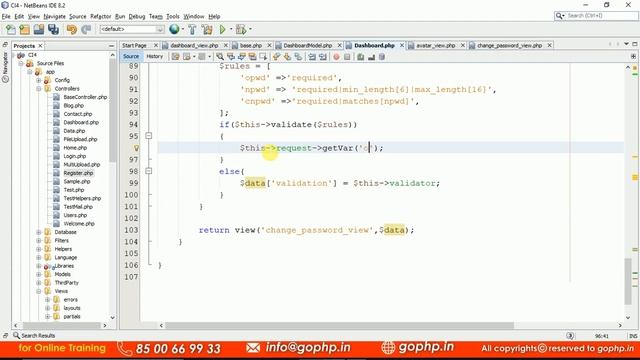Viewport: 640px width, 360px height.
Task: Click the maximize editor window icon beside tabs
Action: point(635,44)
